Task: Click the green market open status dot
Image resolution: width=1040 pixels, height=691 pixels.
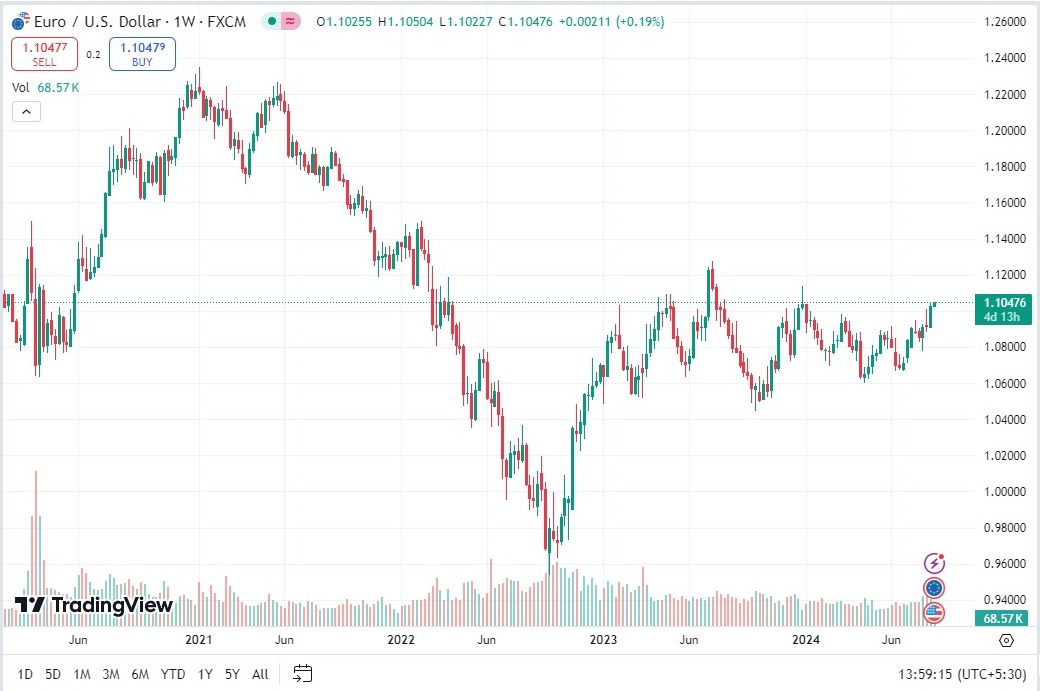Action: [x=272, y=21]
